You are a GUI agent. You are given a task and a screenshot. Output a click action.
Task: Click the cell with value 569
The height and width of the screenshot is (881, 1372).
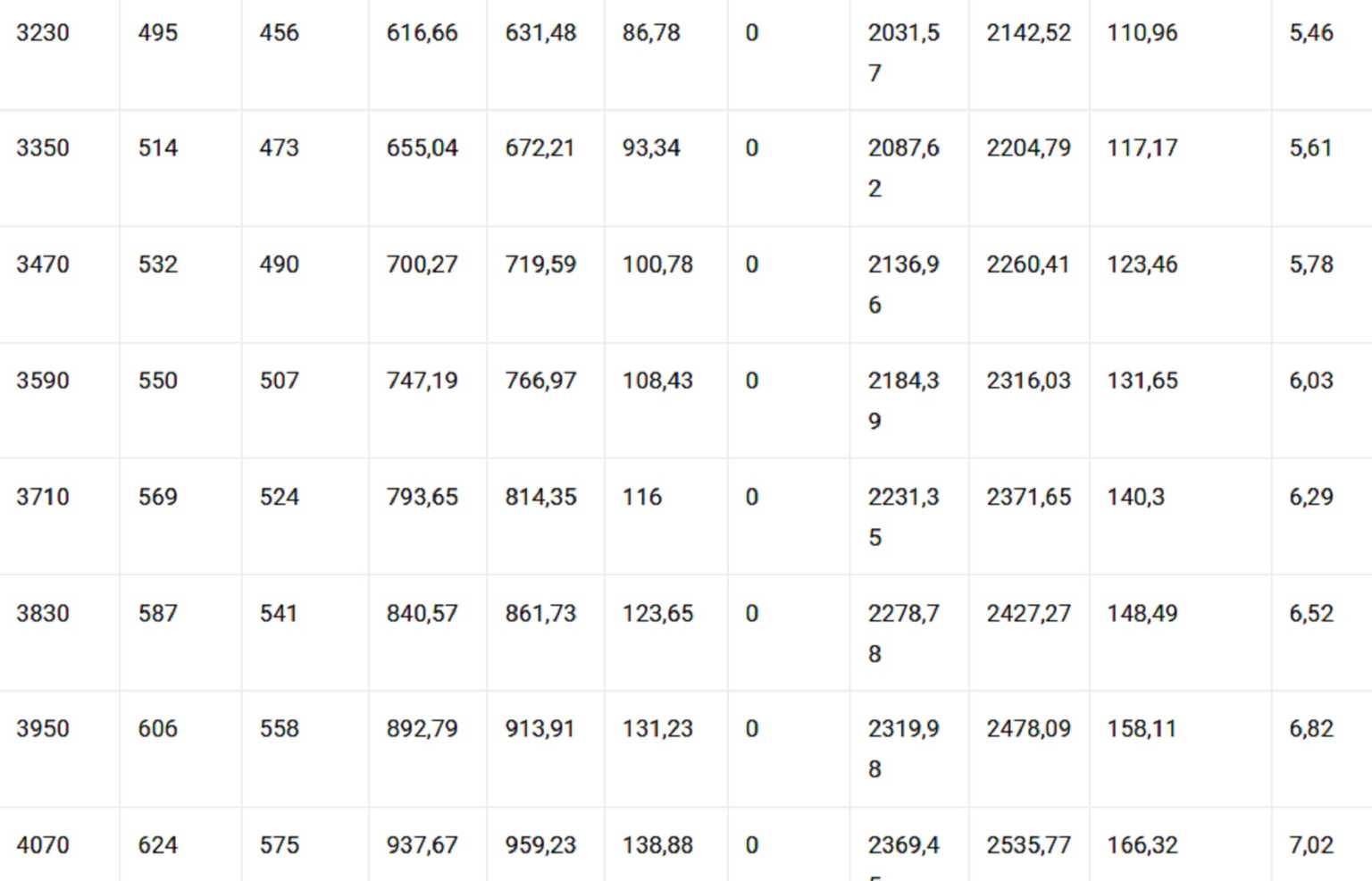(158, 497)
